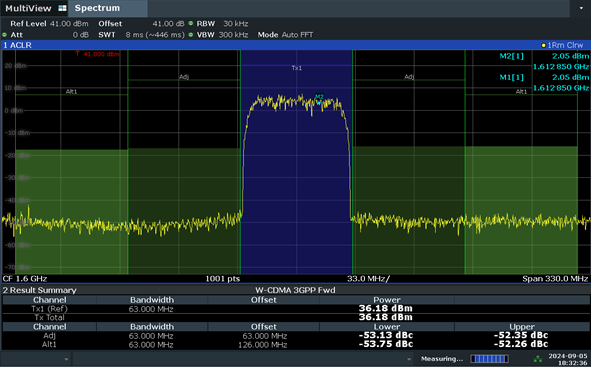Screen dimensions: 591x368
Task: Select the lower Alt1 channel label
Action: tap(71, 92)
